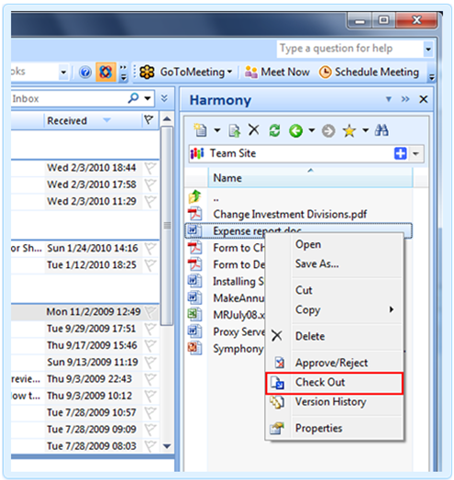Toggle flag on Sun 1/24/2010 14:16 email

(150, 248)
